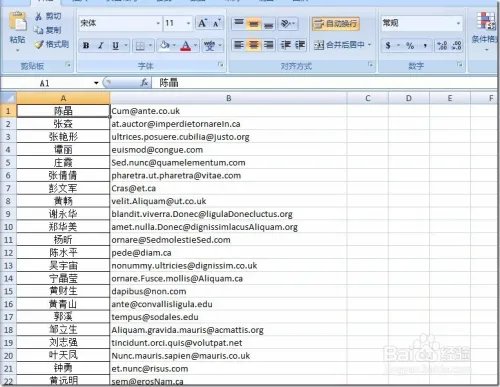Toggle underline formatting
This screenshot has height=387, width=500.
click(115, 45)
